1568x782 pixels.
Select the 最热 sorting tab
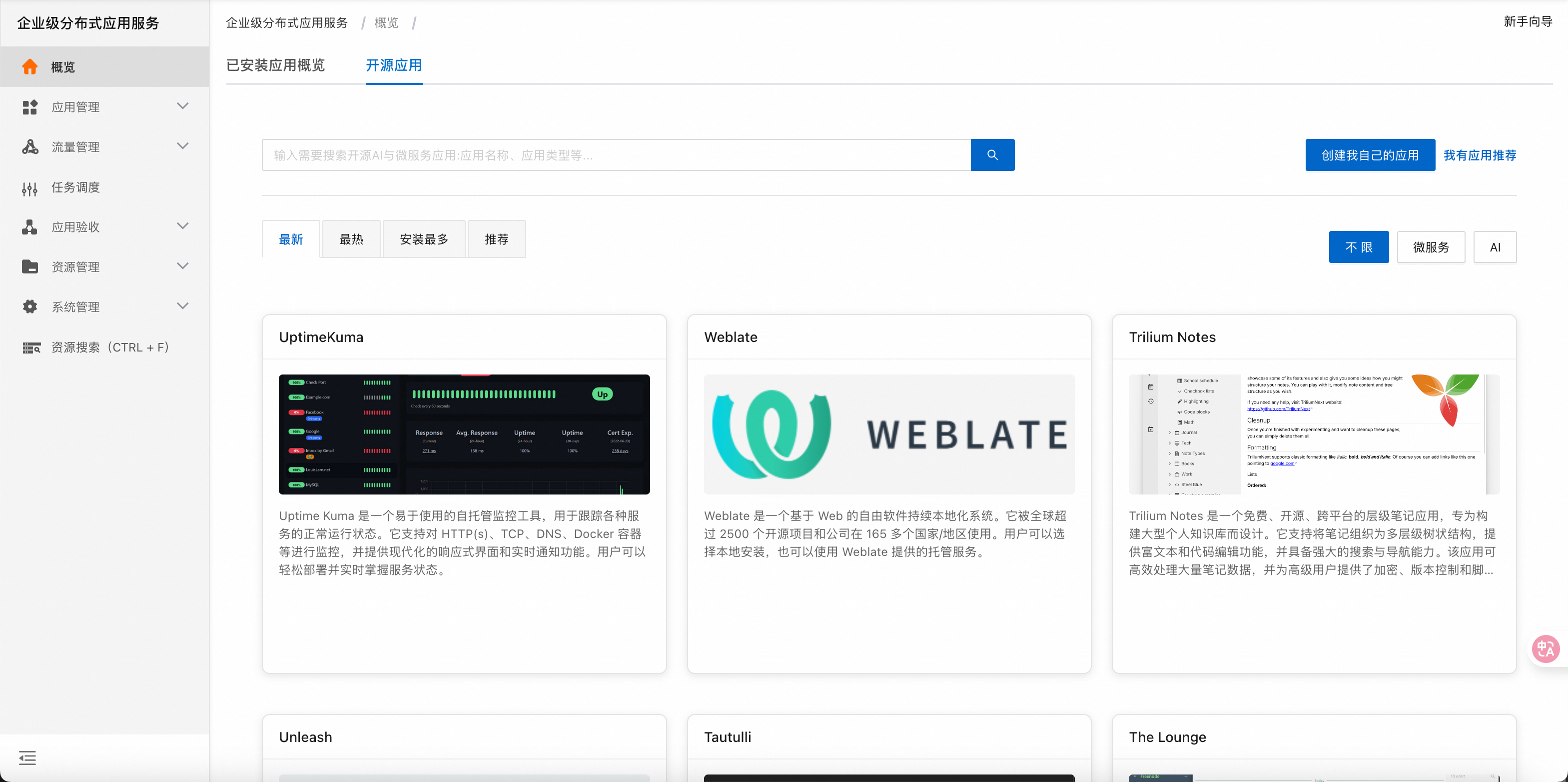pos(351,239)
